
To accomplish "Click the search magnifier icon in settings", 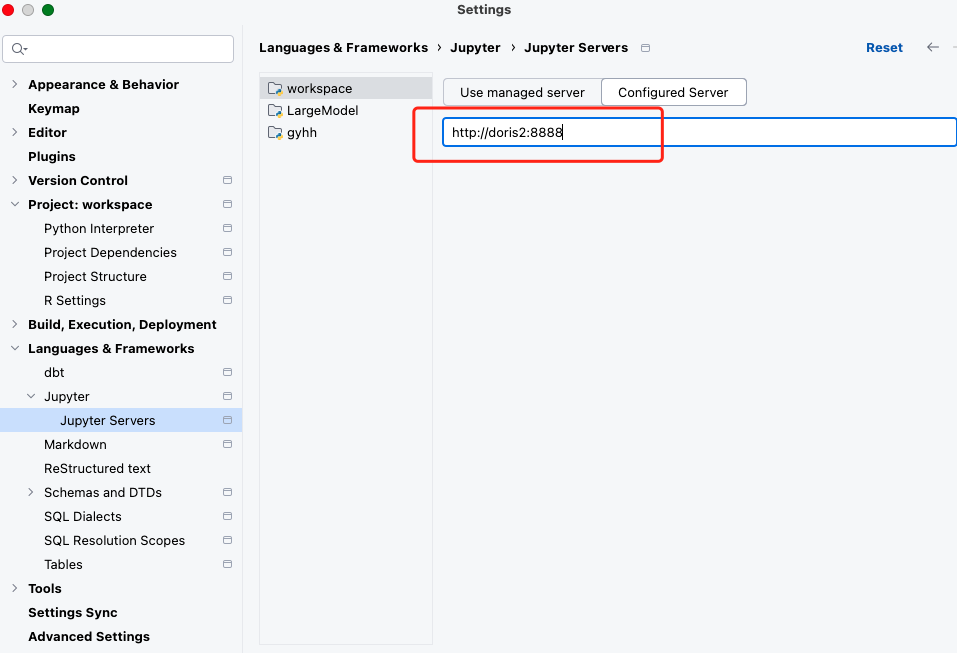I will pos(19,49).
